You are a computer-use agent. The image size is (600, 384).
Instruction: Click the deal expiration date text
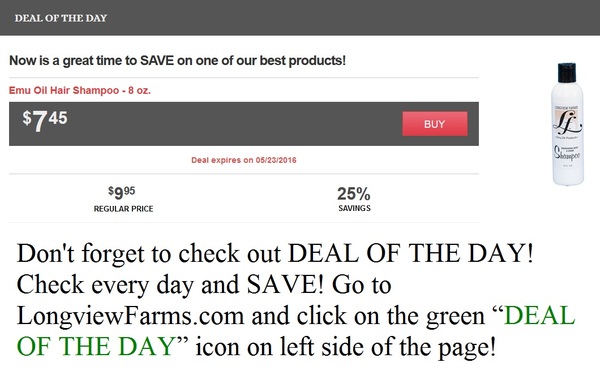coord(244,160)
